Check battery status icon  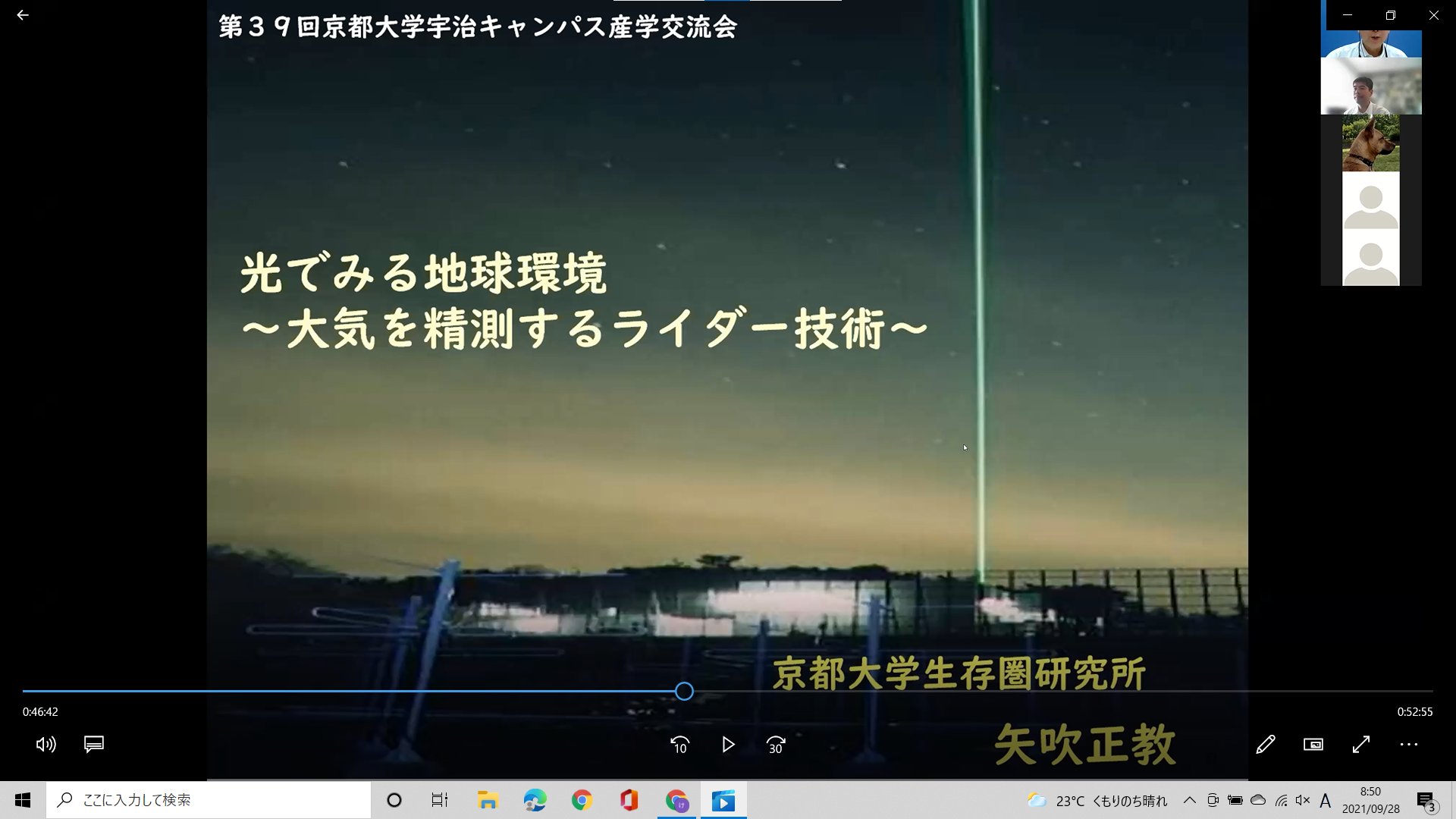point(1235,800)
